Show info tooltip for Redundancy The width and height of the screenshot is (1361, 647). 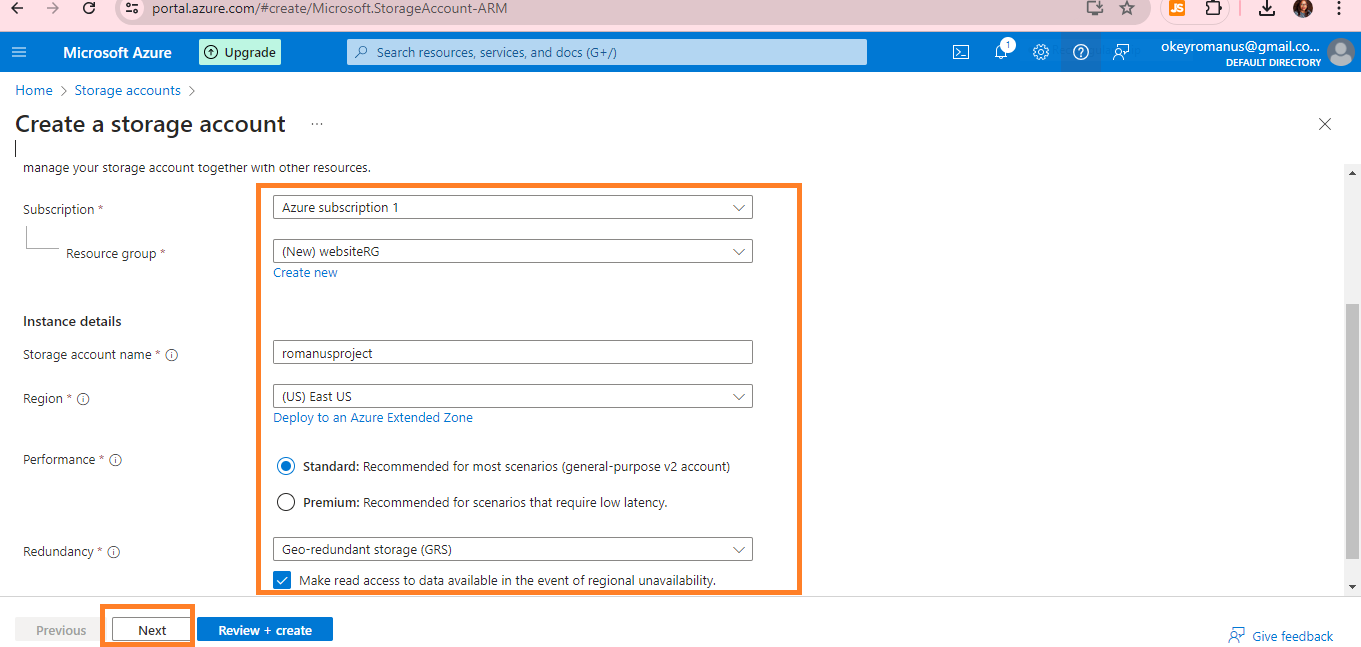(x=114, y=552)
